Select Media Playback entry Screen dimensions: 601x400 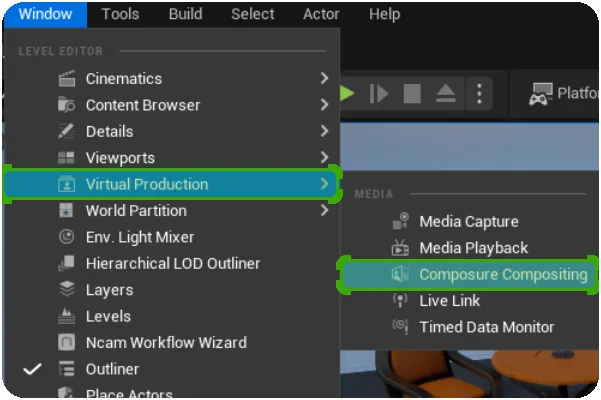coord(469,248)
